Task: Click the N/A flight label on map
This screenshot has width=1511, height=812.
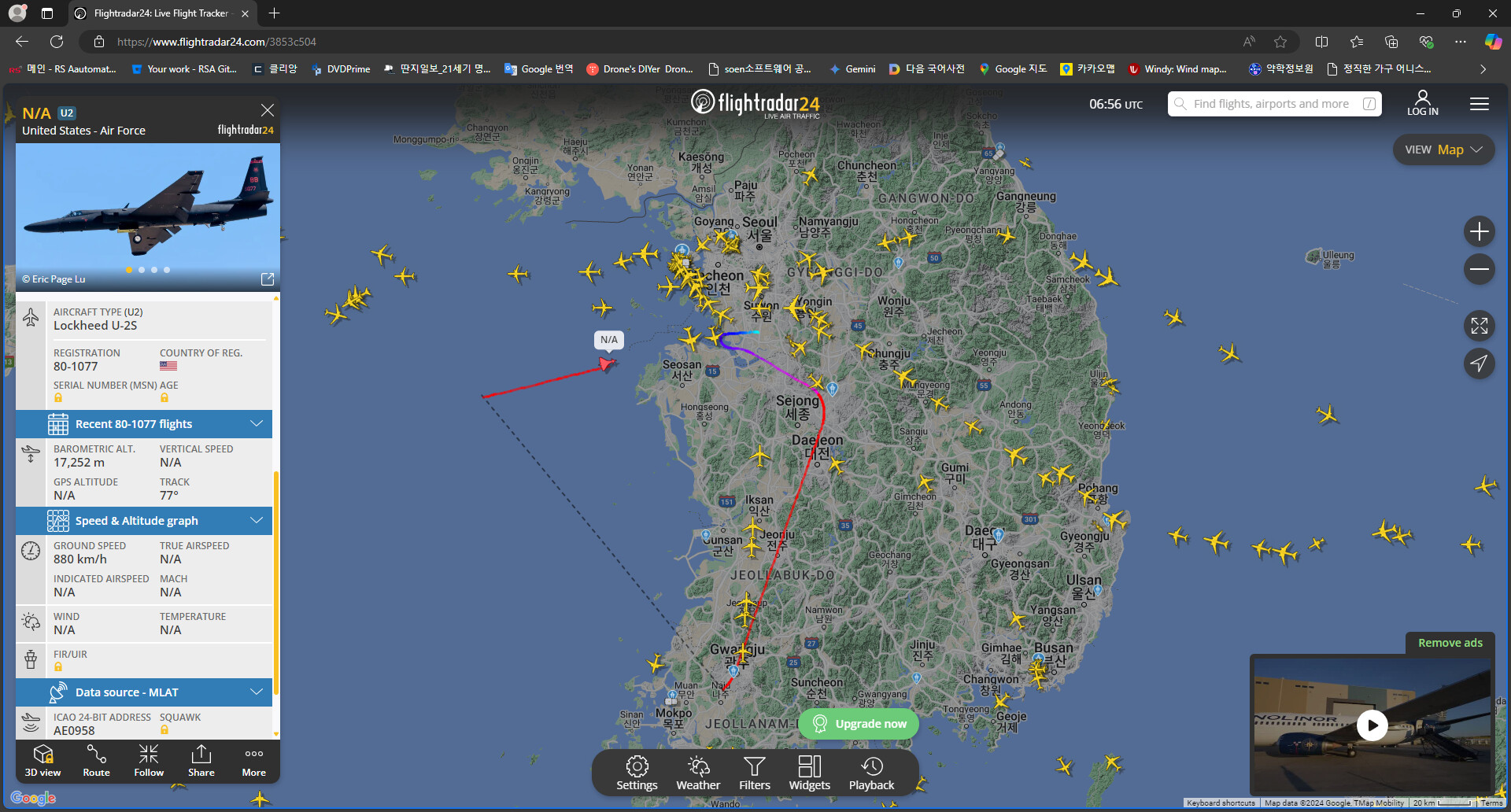Action: point(608,340)
